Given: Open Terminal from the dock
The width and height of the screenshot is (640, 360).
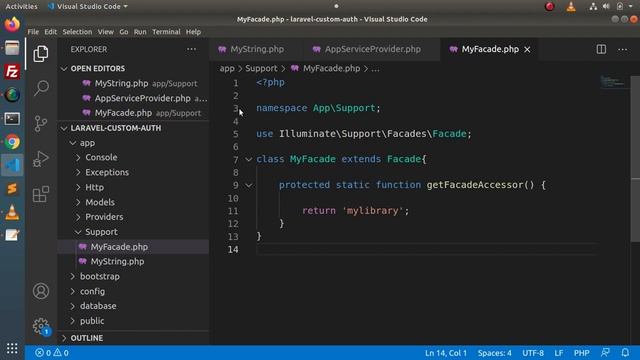Looking at the screenshot, I should [12, 119].
